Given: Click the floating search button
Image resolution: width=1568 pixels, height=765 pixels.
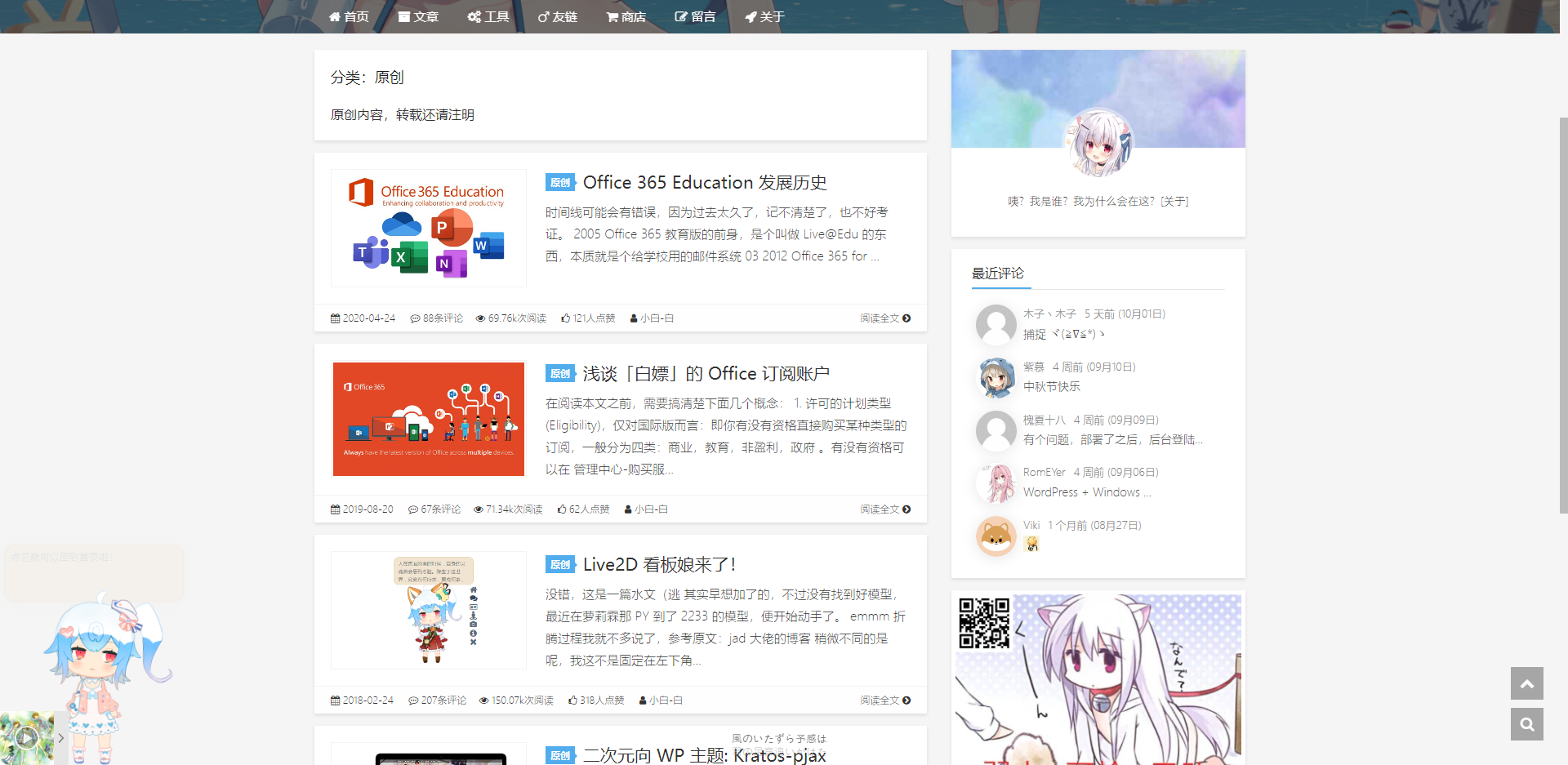Looking at the screenshot, I should point(1527,724).
